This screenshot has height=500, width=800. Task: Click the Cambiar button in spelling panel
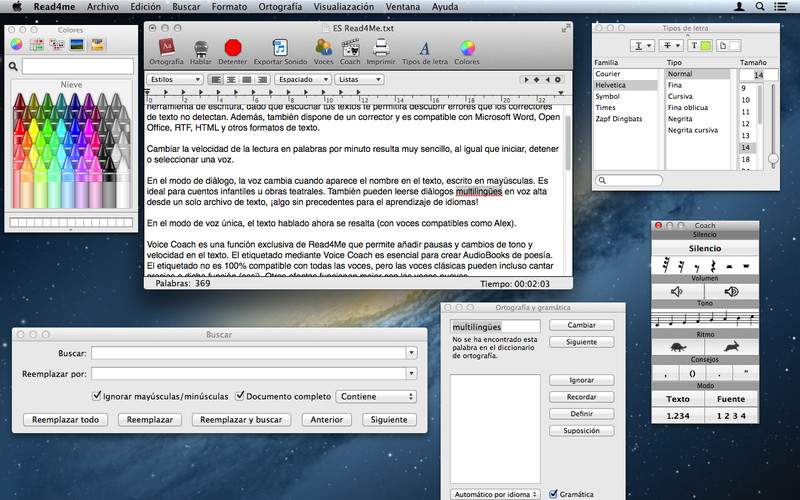coord(581,325)
